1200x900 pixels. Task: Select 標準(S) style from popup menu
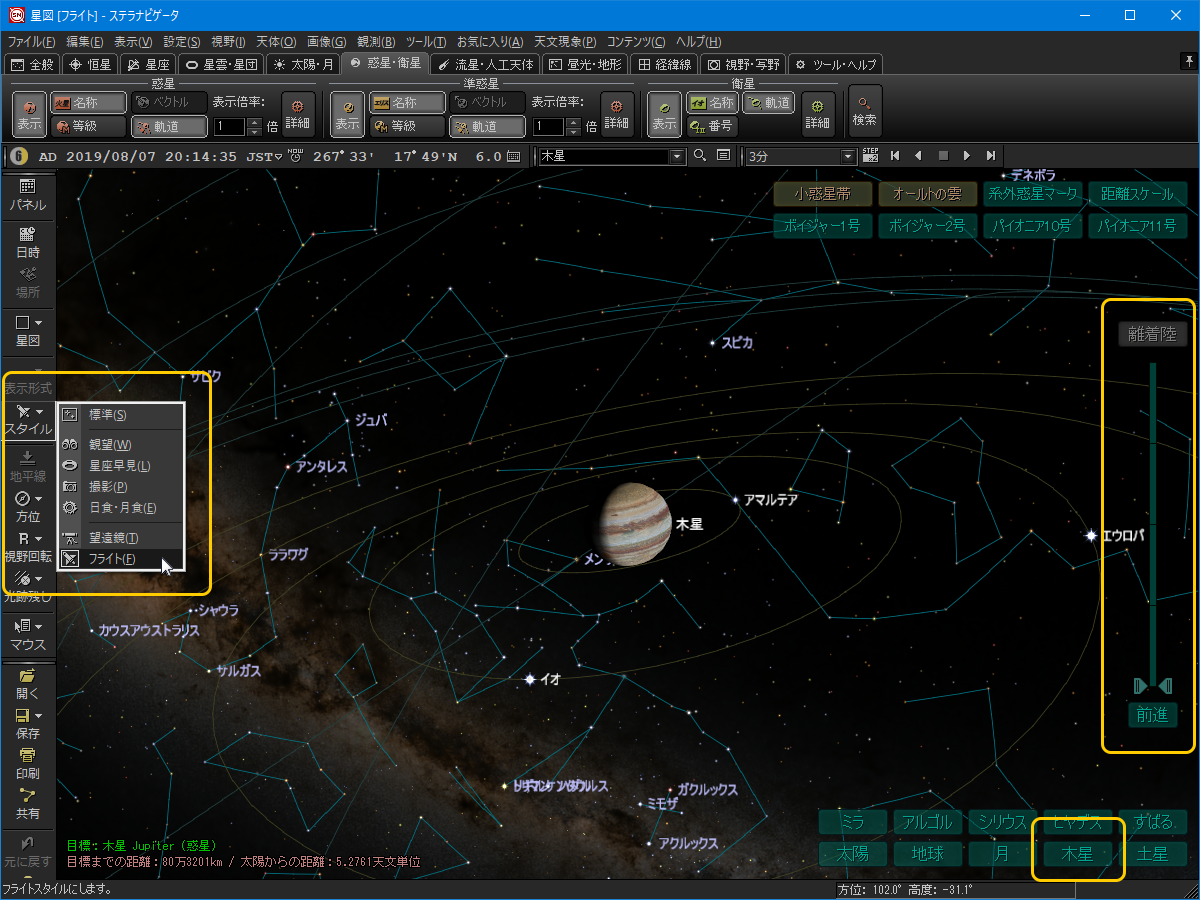[x=121, y=415]
